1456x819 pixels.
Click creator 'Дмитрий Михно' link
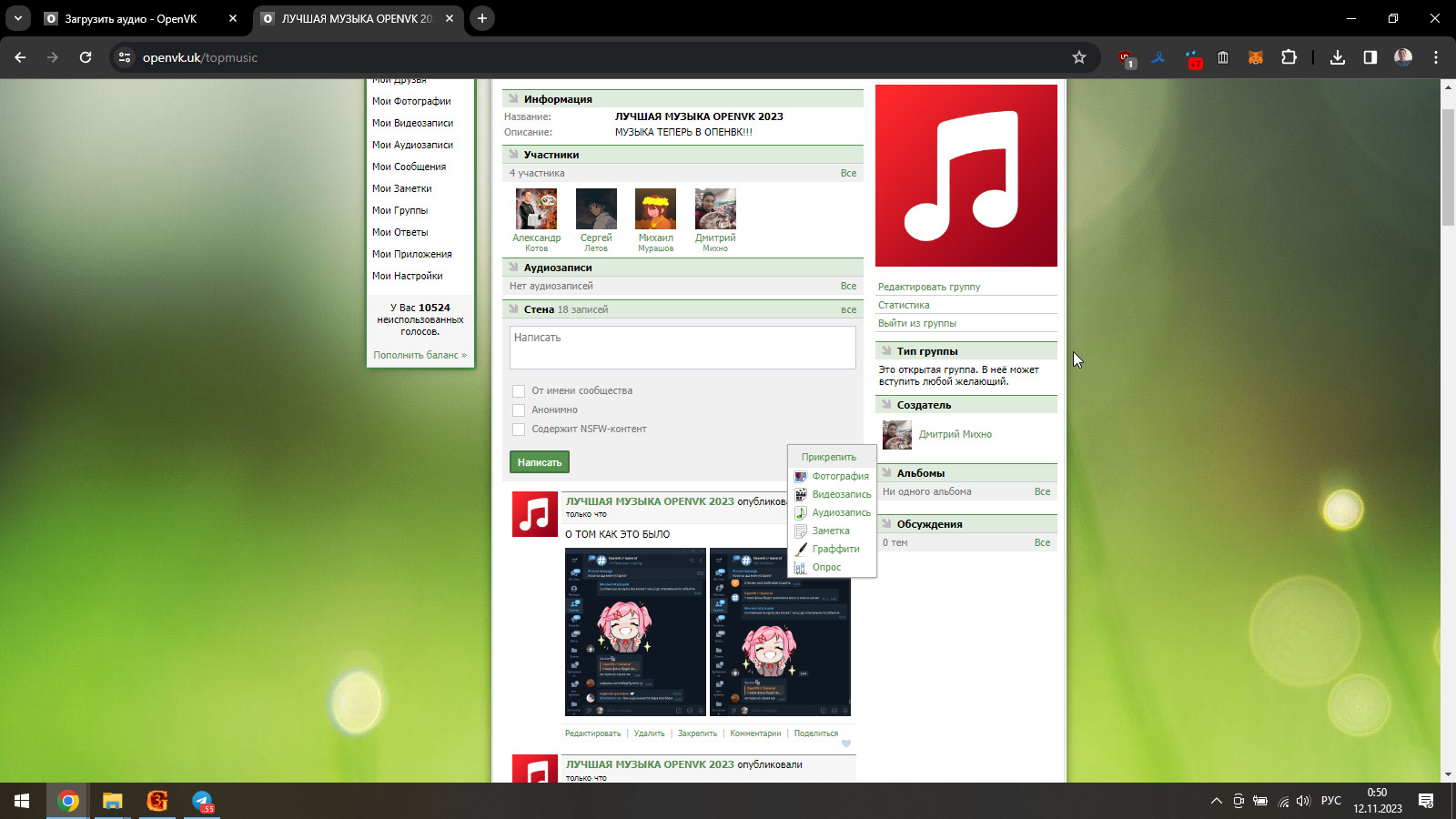(x=955, y=435)
